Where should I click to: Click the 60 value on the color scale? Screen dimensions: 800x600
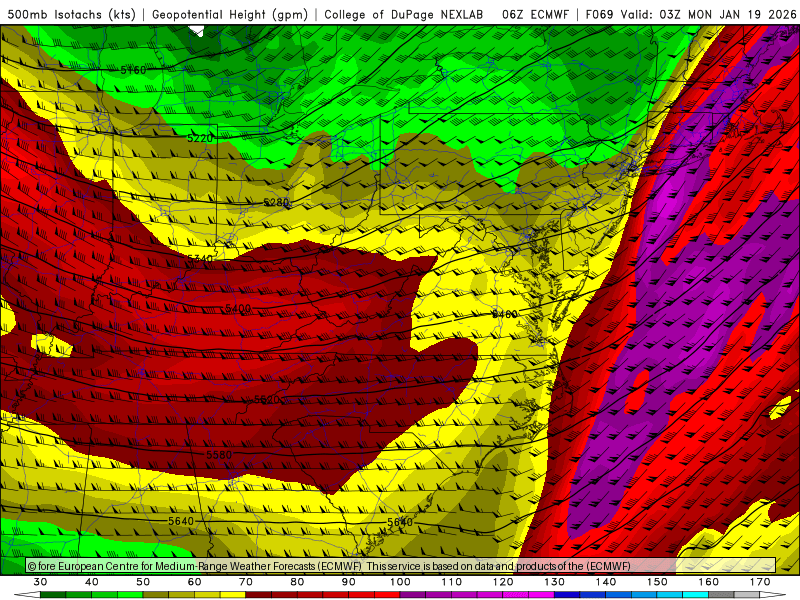(194, 582)
